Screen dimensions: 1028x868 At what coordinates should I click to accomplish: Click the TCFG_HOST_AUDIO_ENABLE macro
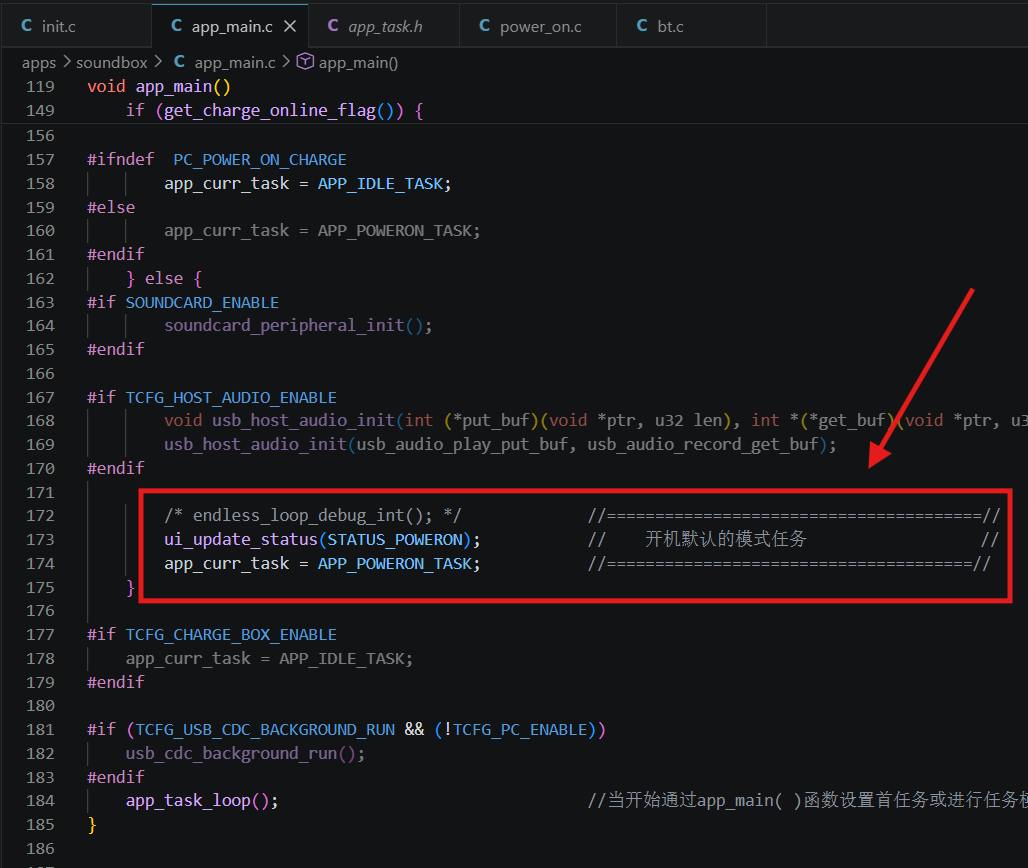click(x=231, y=398)
